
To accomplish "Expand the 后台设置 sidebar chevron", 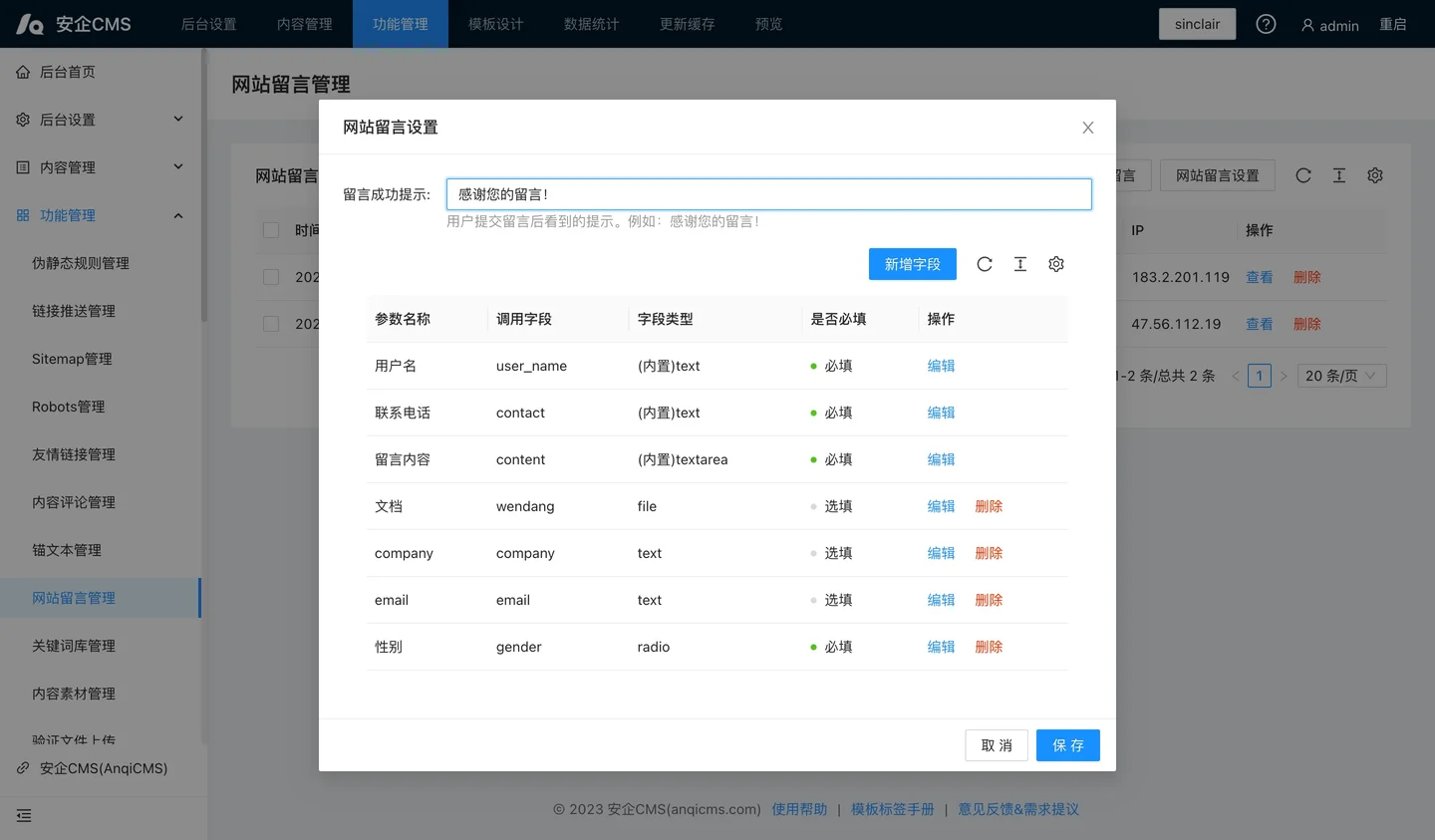I will click(x=178, y=119).
